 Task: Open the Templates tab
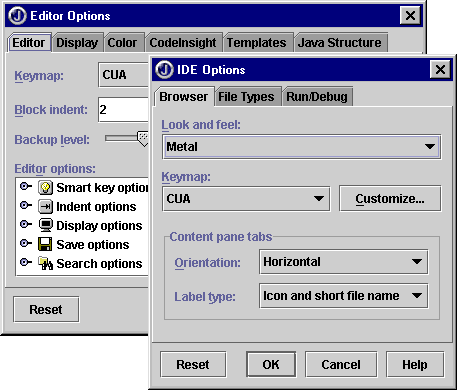tap(257, 43)
